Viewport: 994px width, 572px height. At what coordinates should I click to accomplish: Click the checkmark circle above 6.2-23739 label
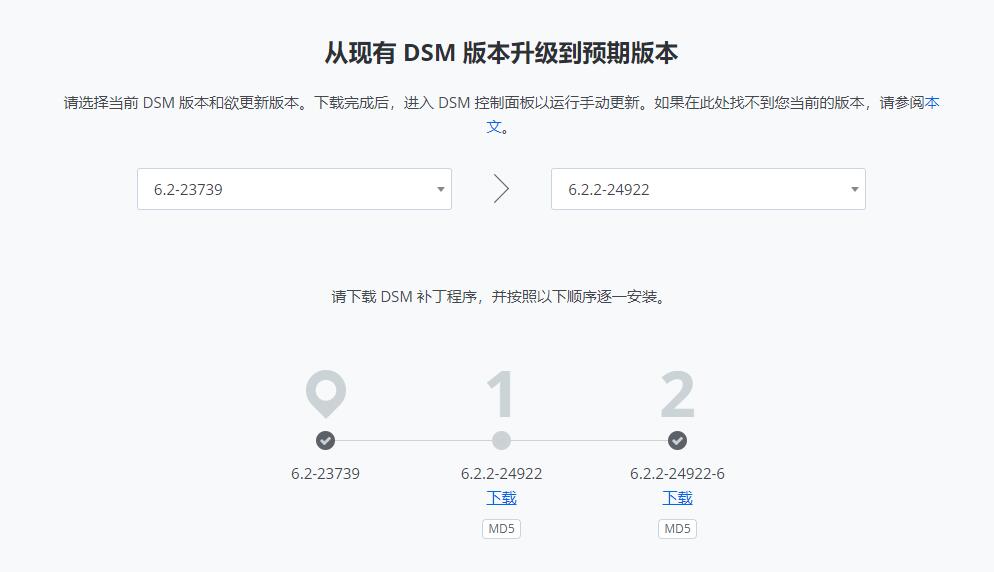click(x=325, y=441)
